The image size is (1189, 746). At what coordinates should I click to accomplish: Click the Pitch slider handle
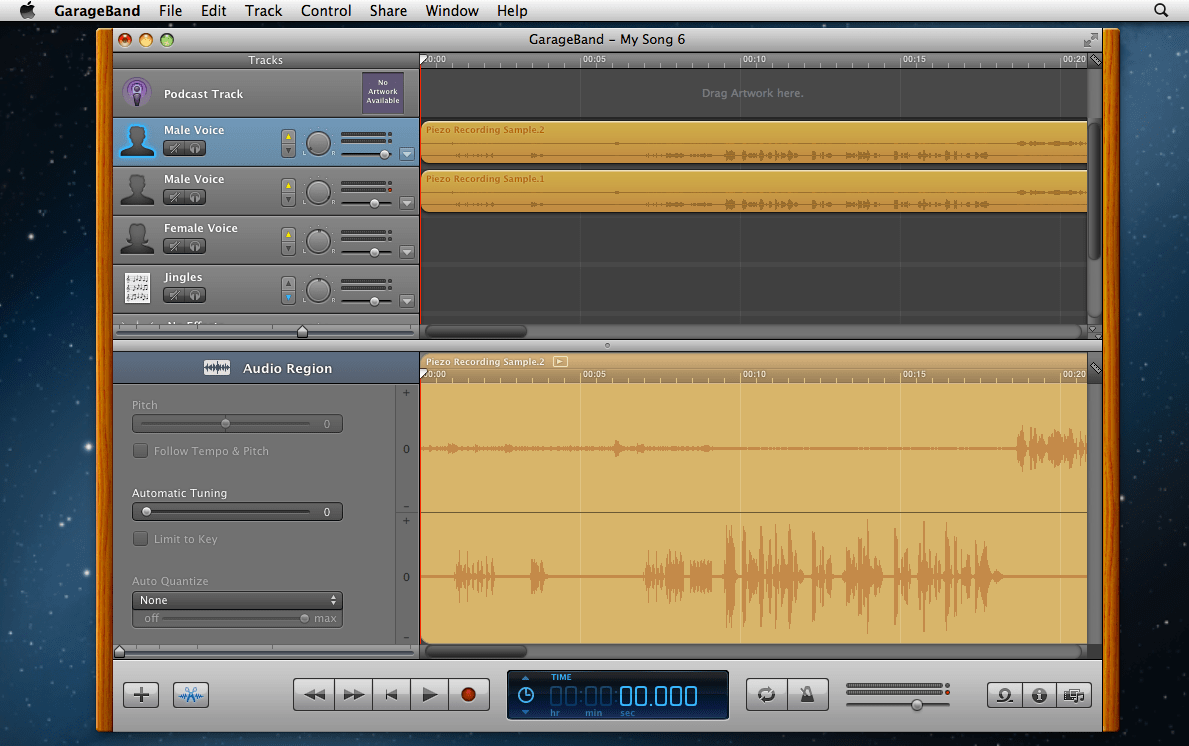point(225,423)
